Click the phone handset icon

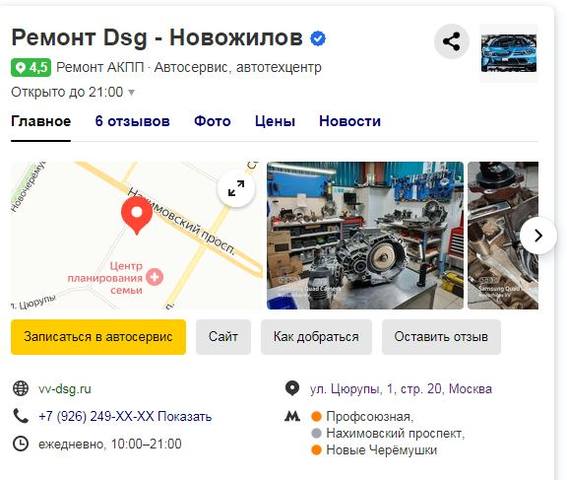pos(21,416)
